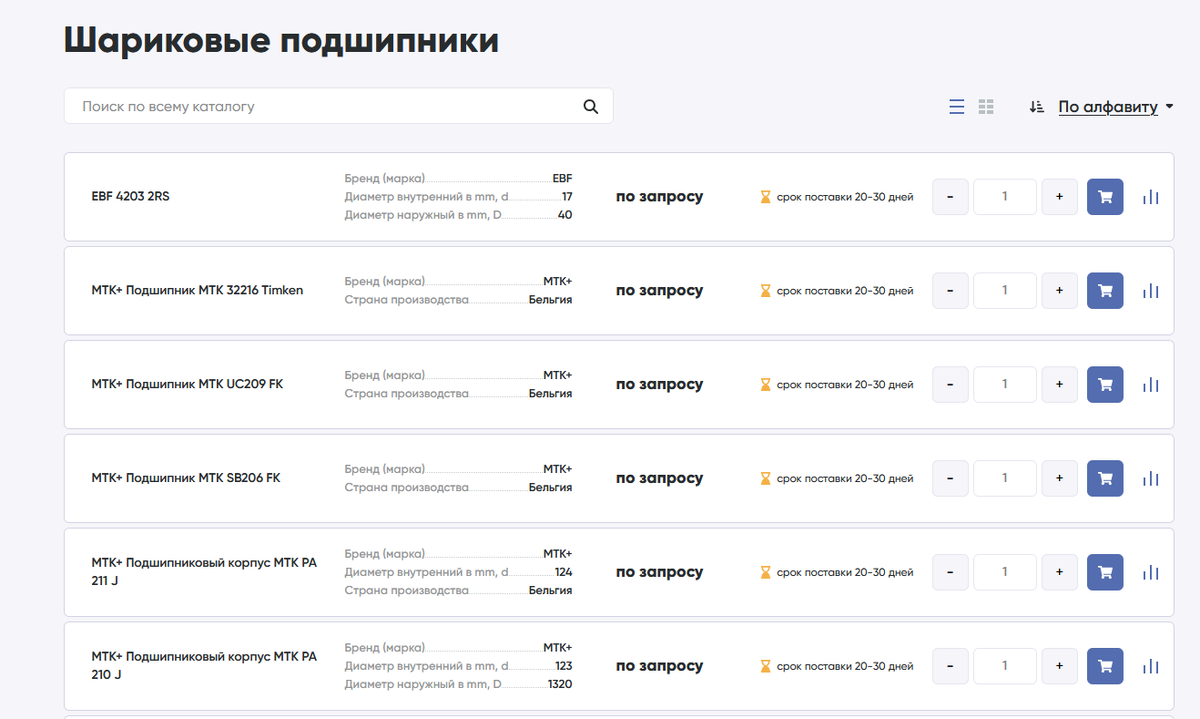Open product EBF 4203 2RS

[130, 197]
